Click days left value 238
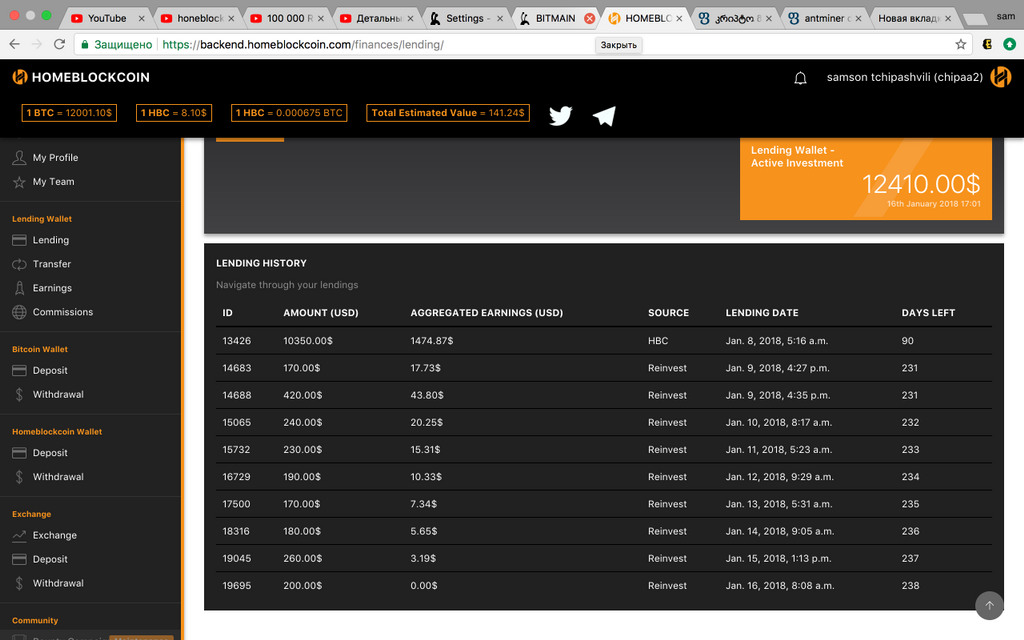Viewport: 1024px width, 640px height. pyautogui.click(x=910, y=586)
